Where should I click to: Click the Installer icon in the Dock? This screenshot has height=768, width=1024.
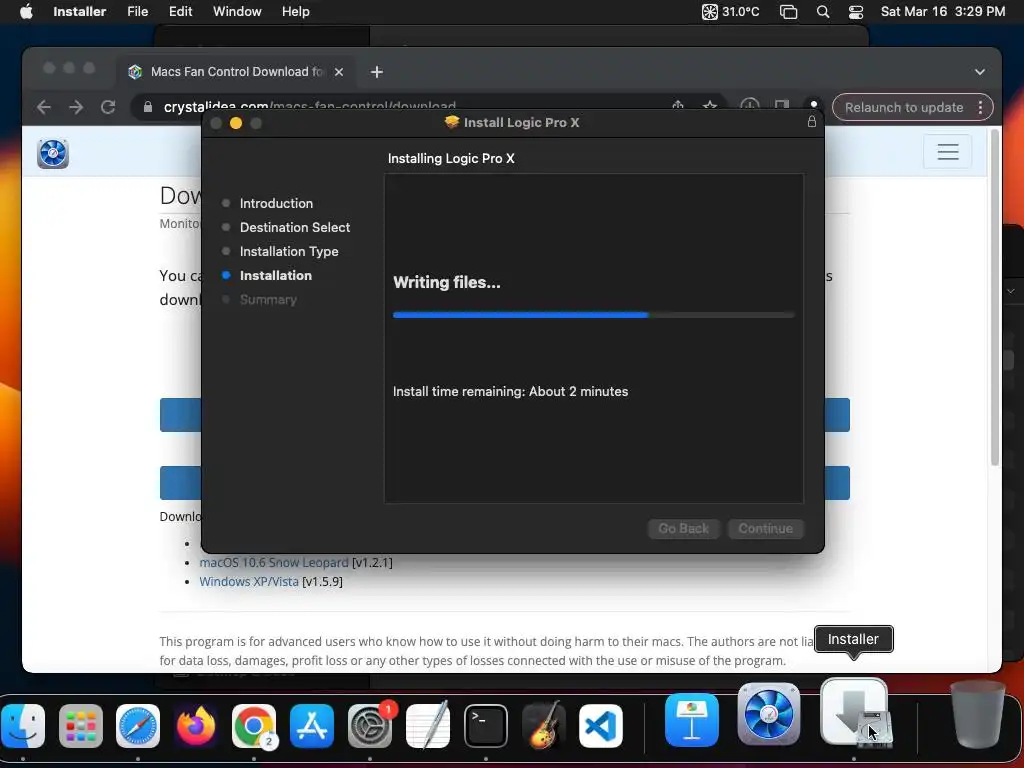(x=854, y=713)
